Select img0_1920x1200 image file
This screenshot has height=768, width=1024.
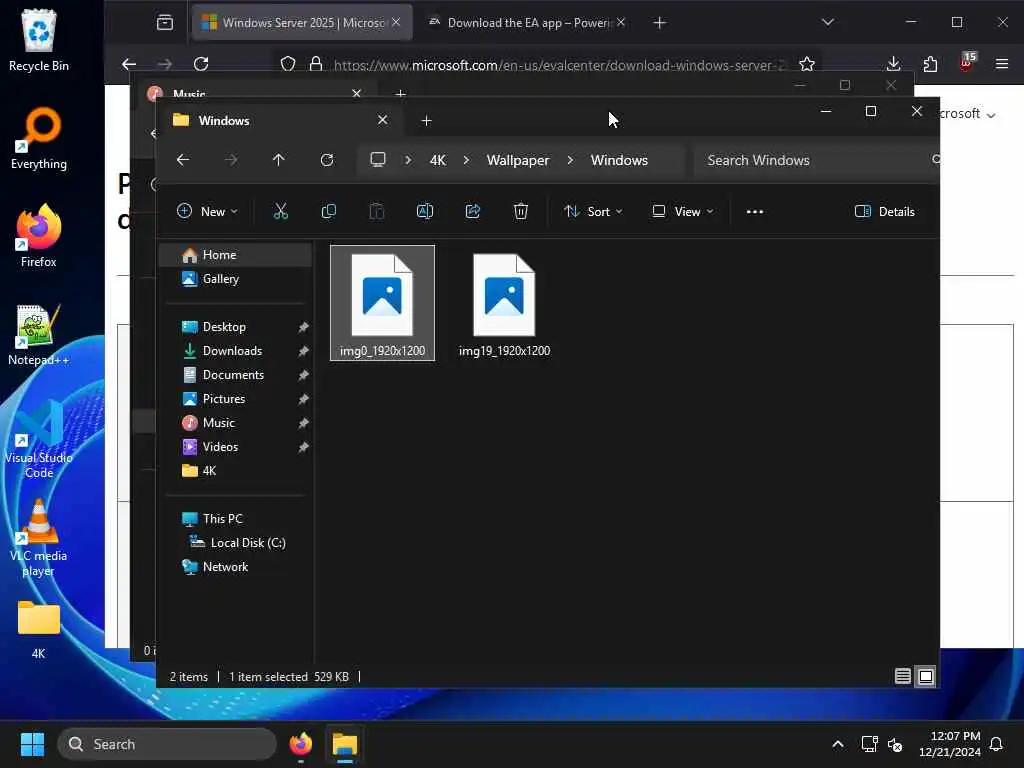(383, 303)
